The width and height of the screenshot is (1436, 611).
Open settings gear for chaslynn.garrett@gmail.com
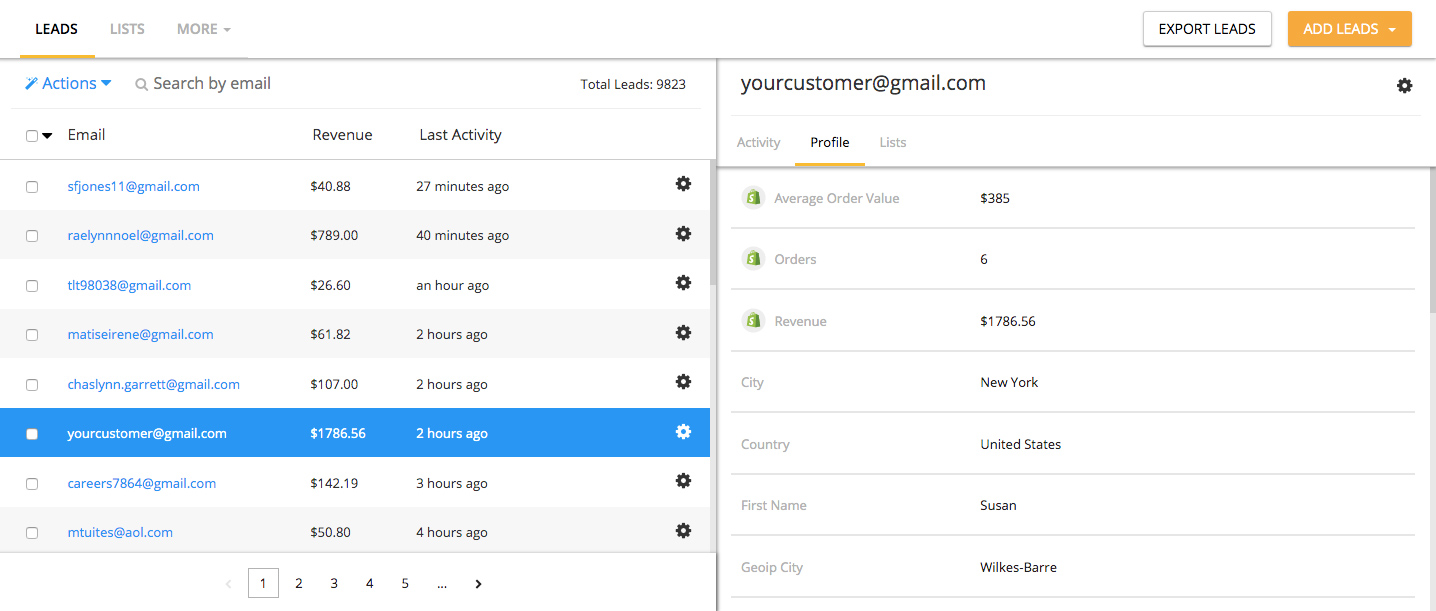tap(683, 382)
